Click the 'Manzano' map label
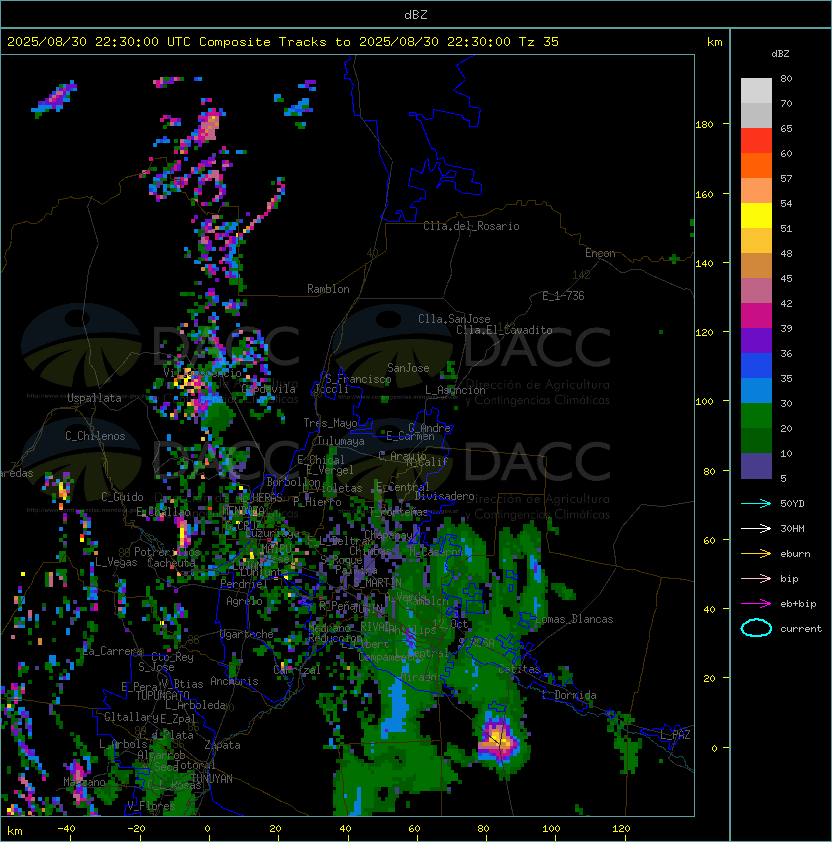The height and width of the screenshot is (842, 832). [84, 782]
